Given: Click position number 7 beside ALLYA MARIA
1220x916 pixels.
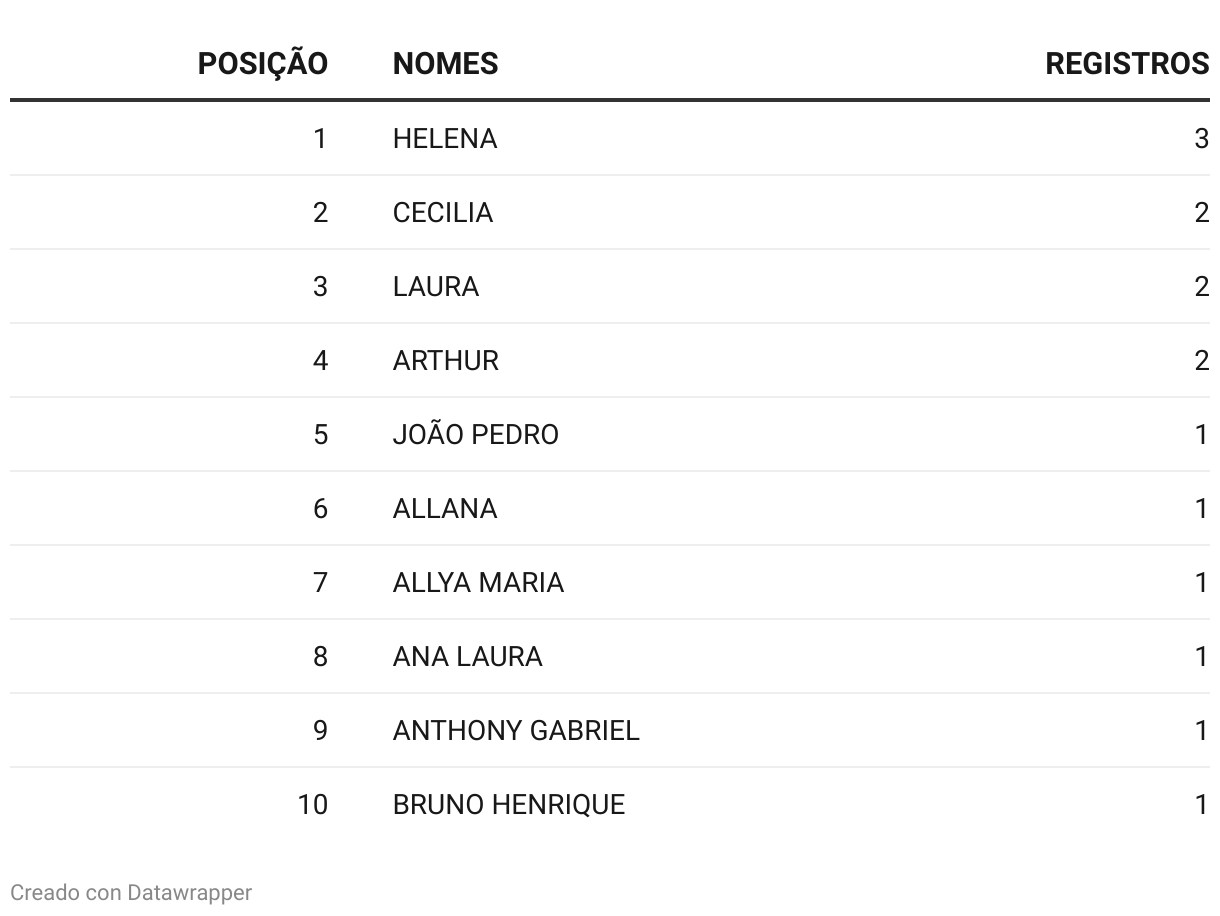Looking at the screenshot, I should point(320,583).
